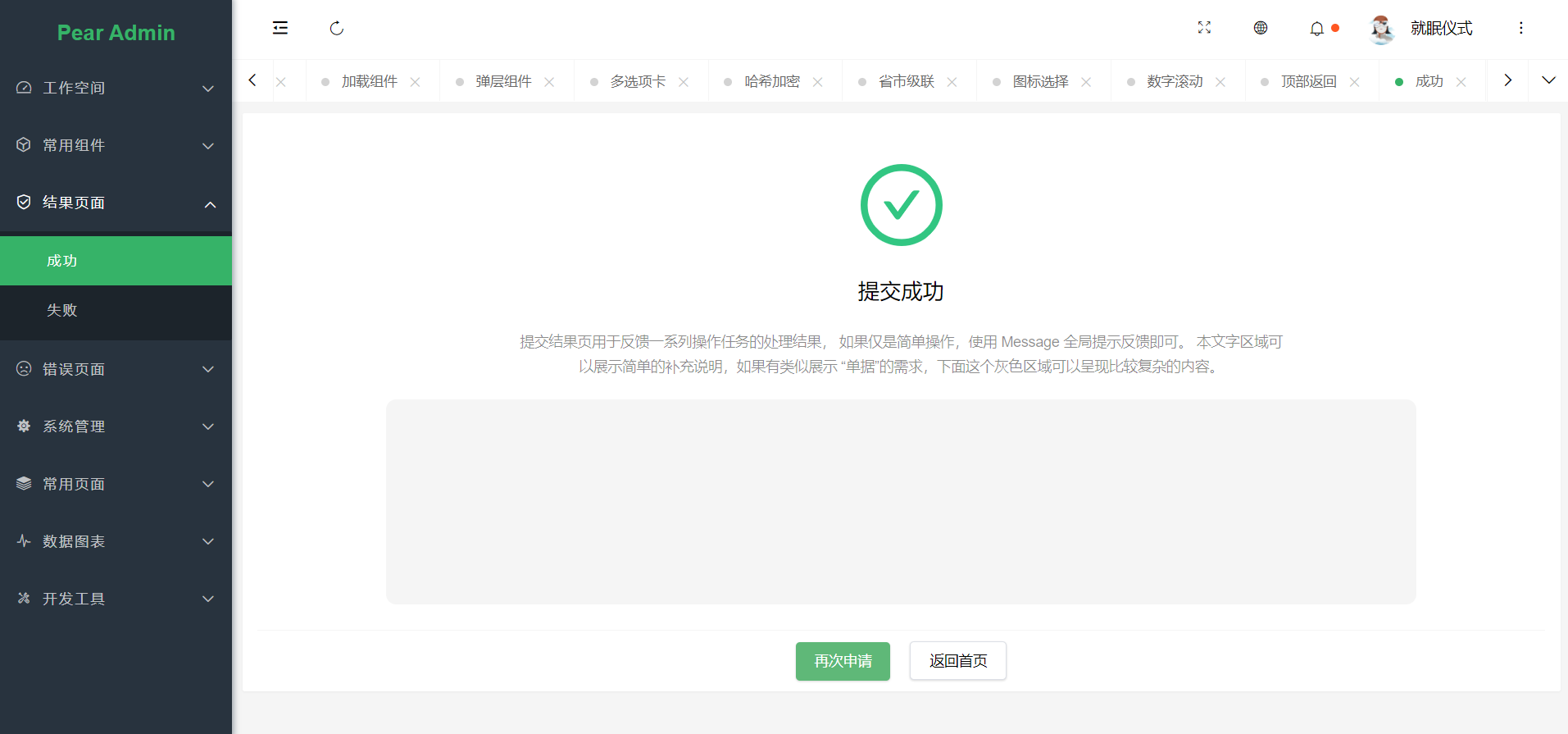Screen dimensions: 1568x734
Task: Select the 成功 sidebar submenu item
Action: (x=116, y=261)
